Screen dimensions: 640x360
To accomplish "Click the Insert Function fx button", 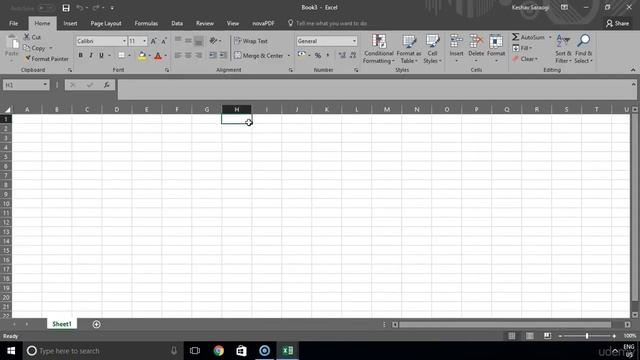I will (107, 85).
